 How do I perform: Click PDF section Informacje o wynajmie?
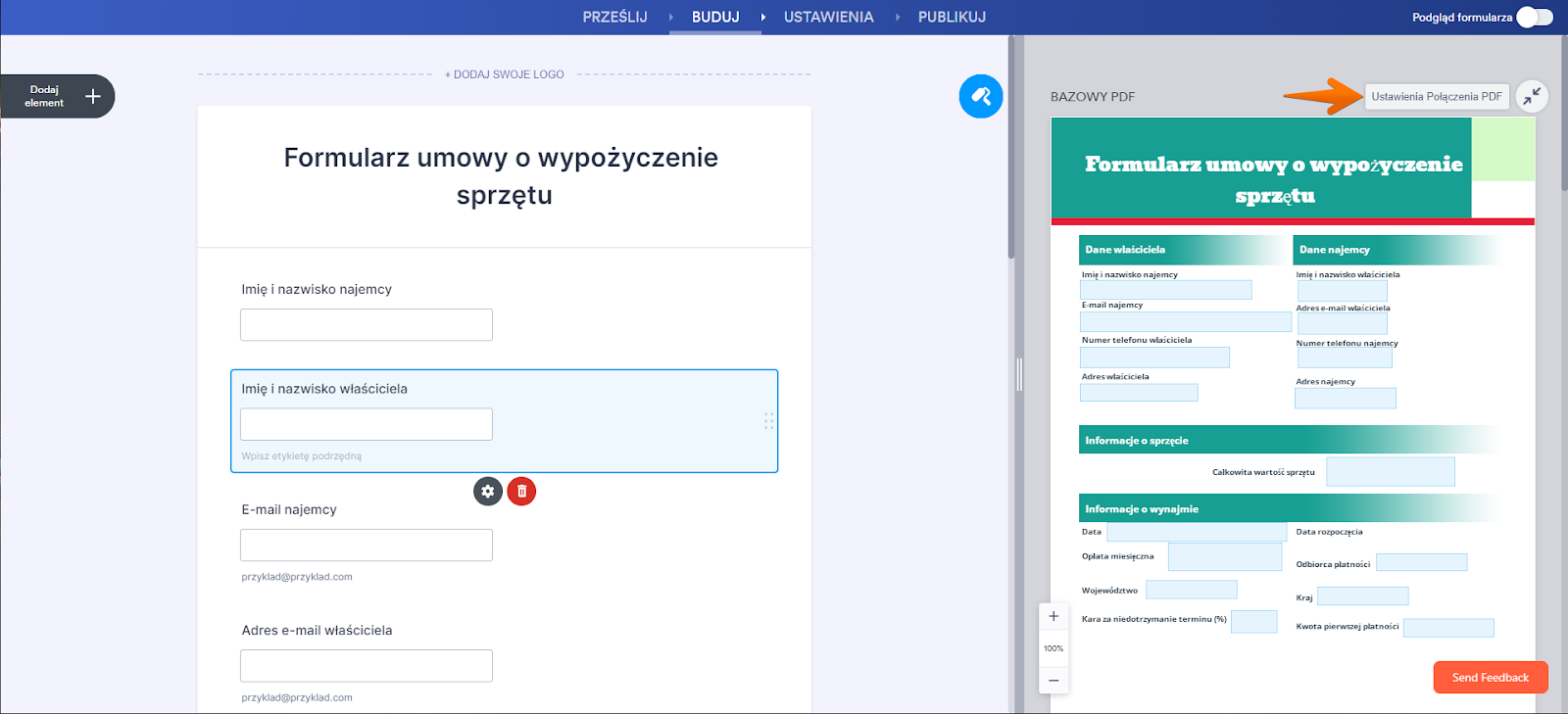[x=1291, y=508]
